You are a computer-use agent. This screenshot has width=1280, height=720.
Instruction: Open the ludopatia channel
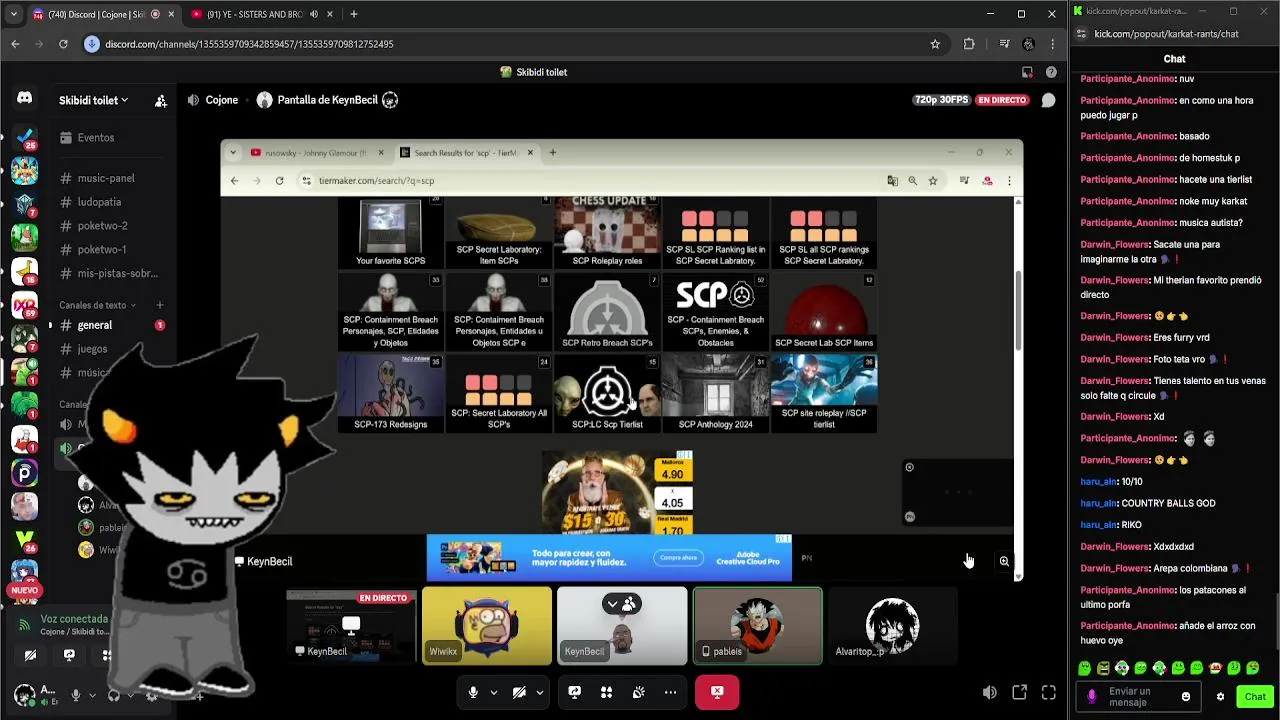(112, 202)
